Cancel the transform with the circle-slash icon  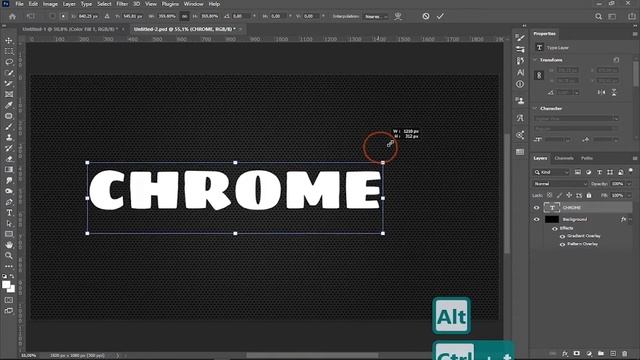click(x=426, y=16)
